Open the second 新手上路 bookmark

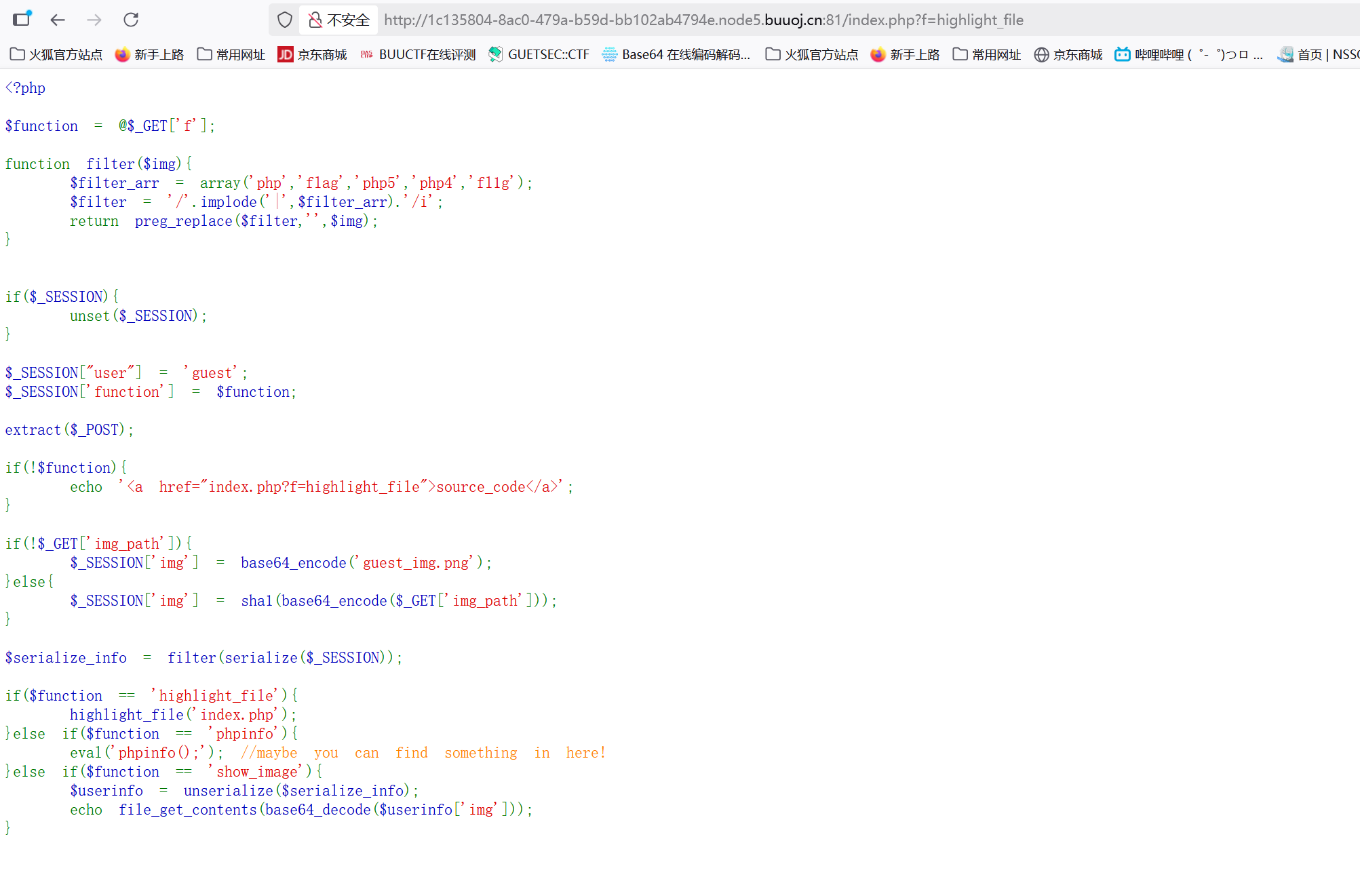906,54
